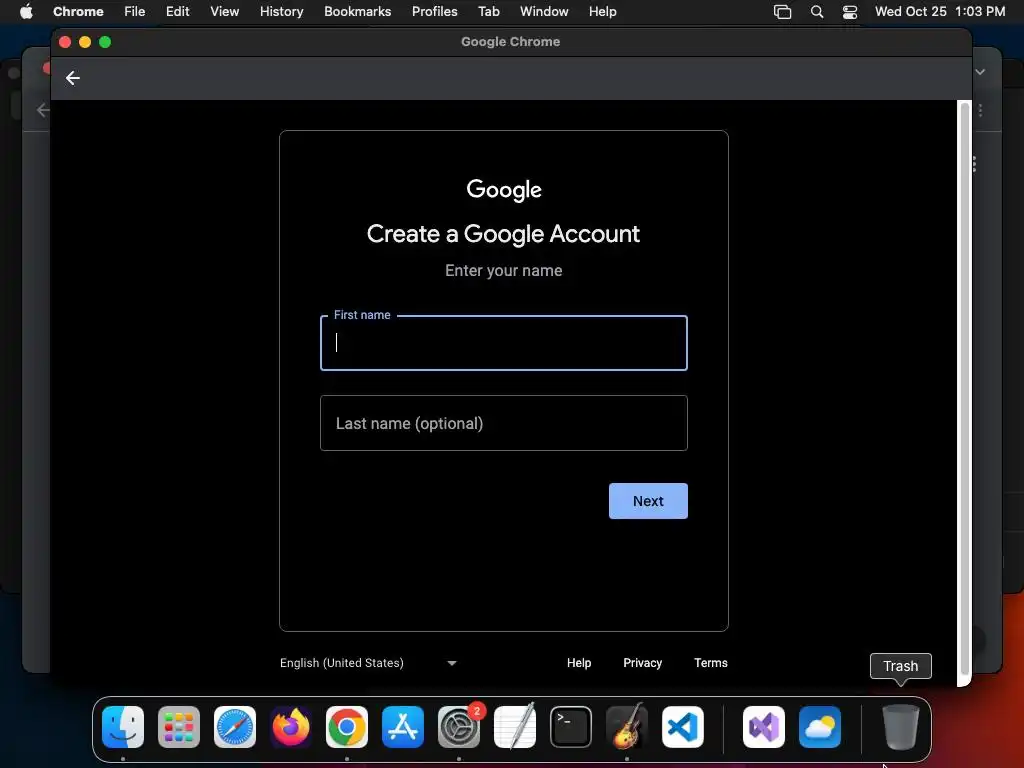Click the back arrow in the Google Chrome window
The height and width of the screenshot is (768, 1024).
[x=72, y=78]
